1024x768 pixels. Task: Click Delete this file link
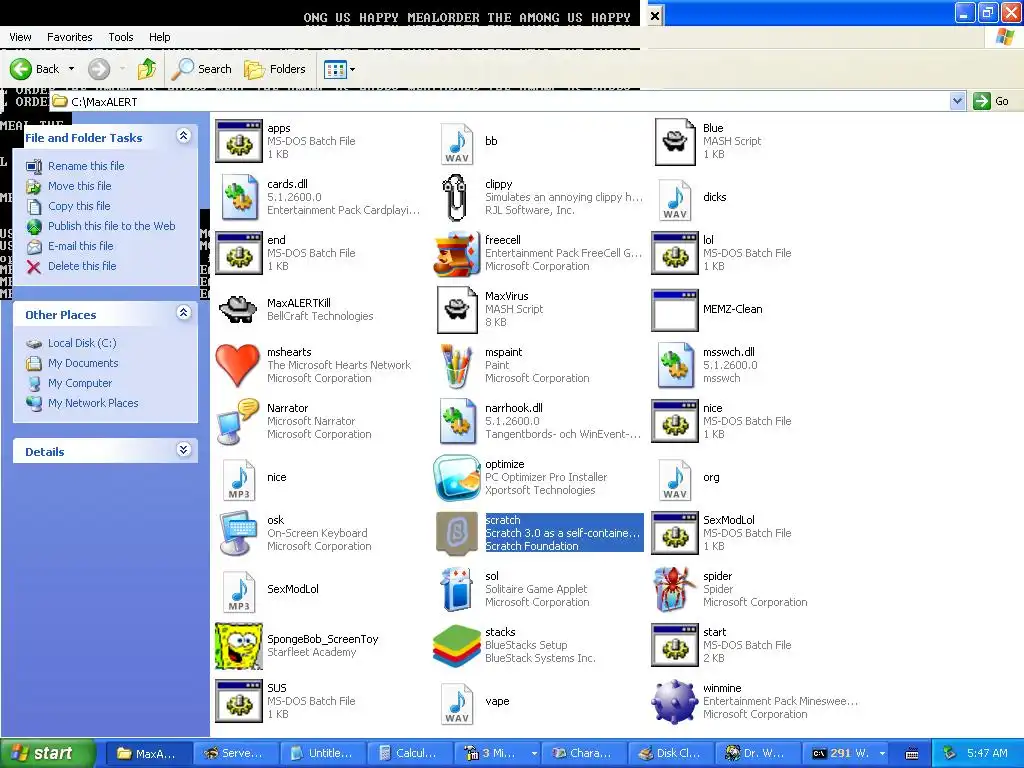point(82,266)
